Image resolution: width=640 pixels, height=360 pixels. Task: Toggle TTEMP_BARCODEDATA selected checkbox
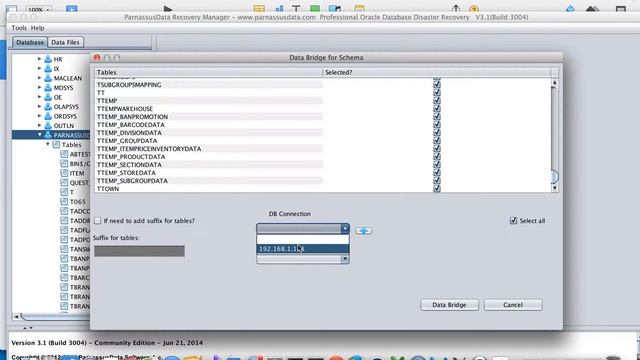click(x=437, y=124)
